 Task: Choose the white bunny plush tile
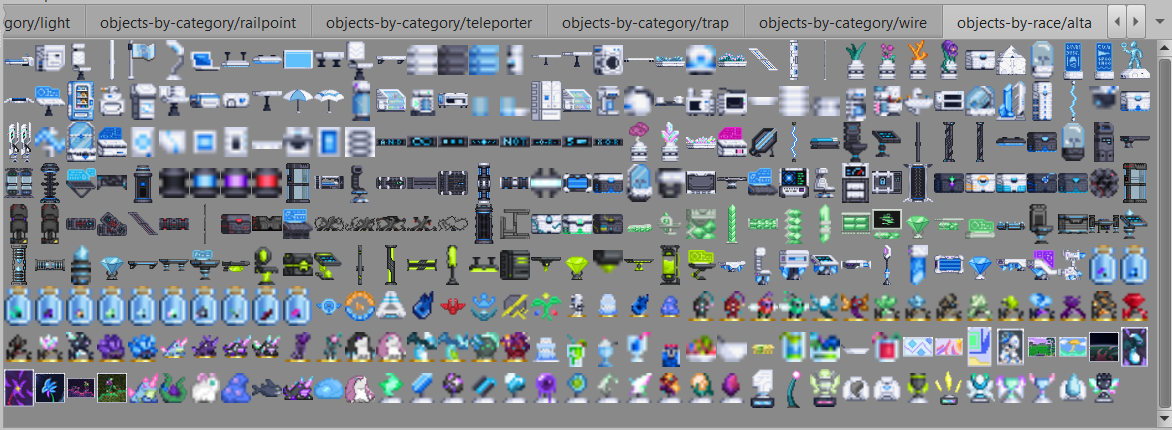(204, 389)
